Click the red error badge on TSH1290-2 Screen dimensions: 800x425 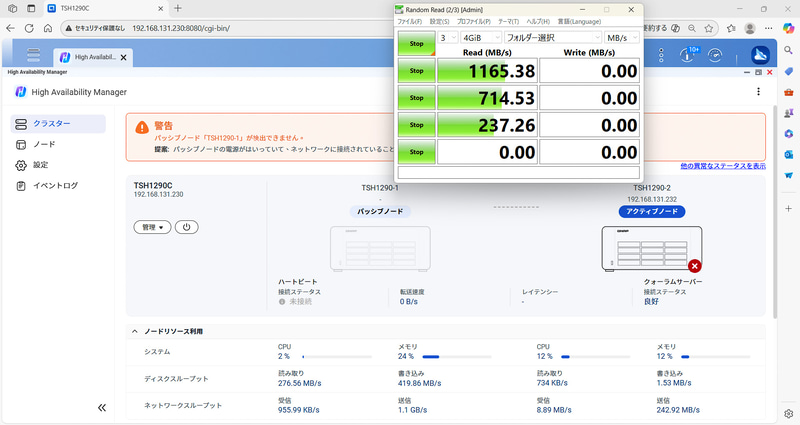click(694, 266)
